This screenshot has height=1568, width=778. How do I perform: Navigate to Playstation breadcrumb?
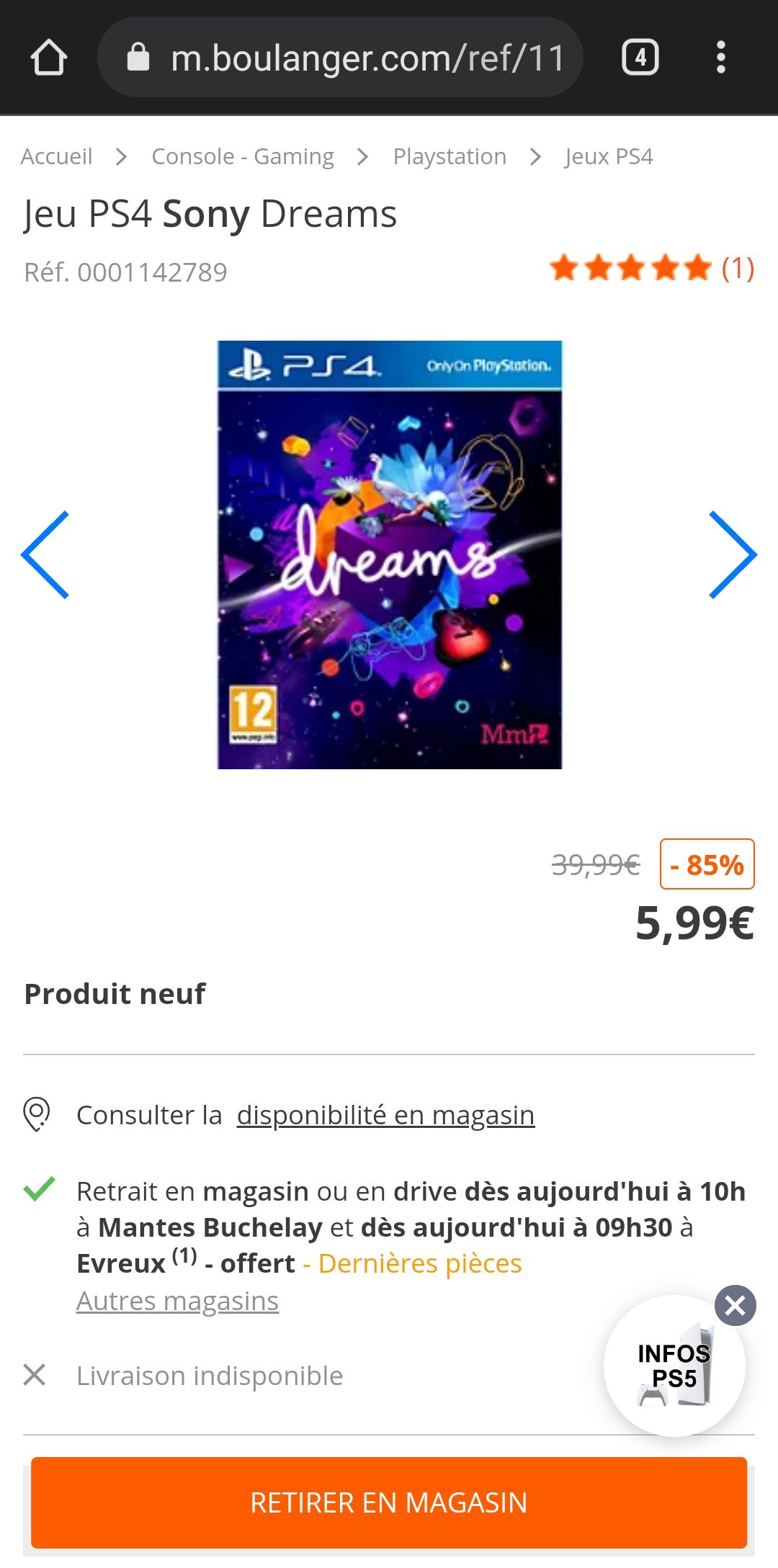pyautogui.click(x=450, y=156)
